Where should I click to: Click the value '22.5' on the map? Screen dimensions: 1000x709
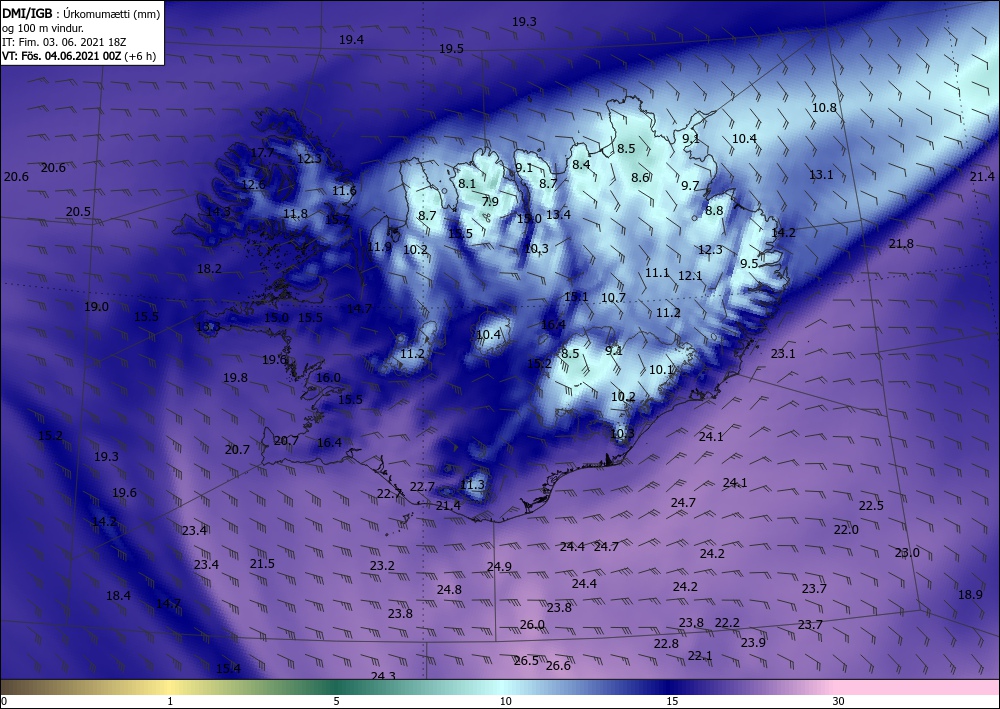click(x=871, y=506)
